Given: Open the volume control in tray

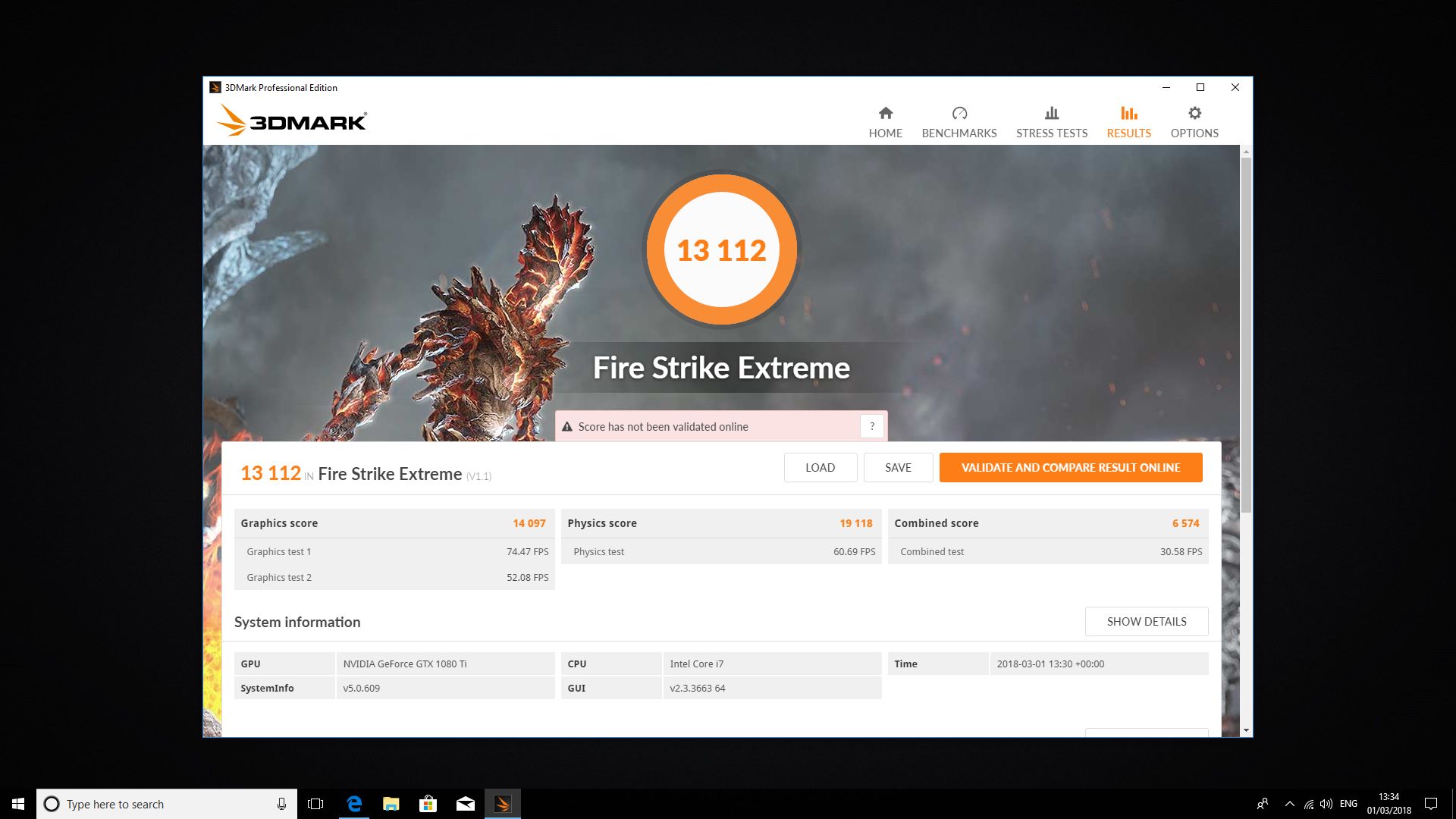Looking at the screenshot, I should 1326,804.
